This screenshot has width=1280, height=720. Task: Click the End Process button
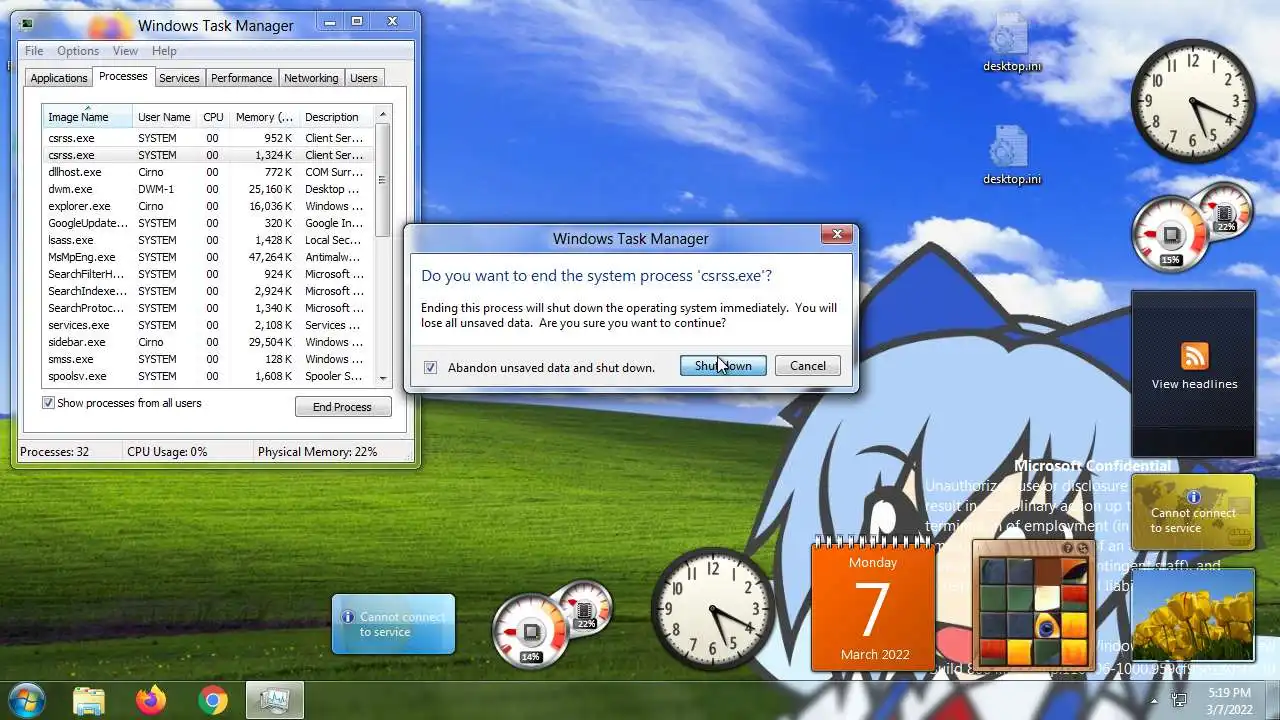(x=342, y=407)
